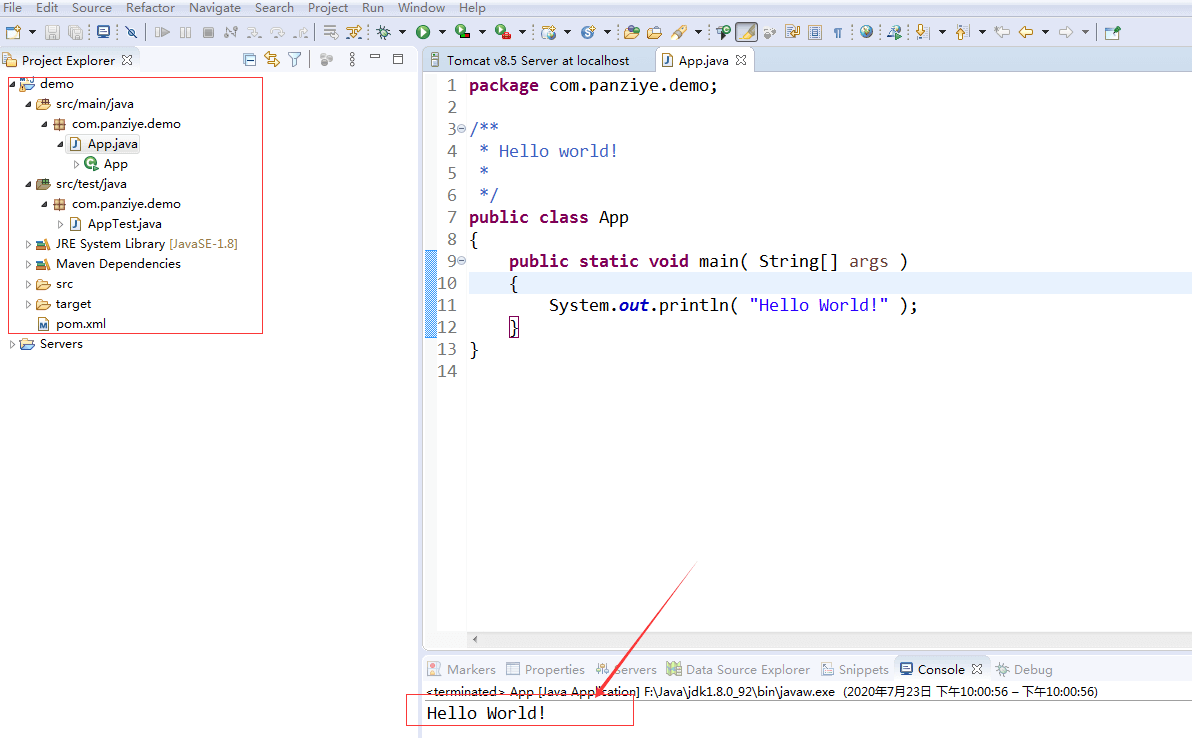Click the Suspend (pause) debug icon
Image resolution: width=1192 pixels, height=738 pixels.
[185, 32]
